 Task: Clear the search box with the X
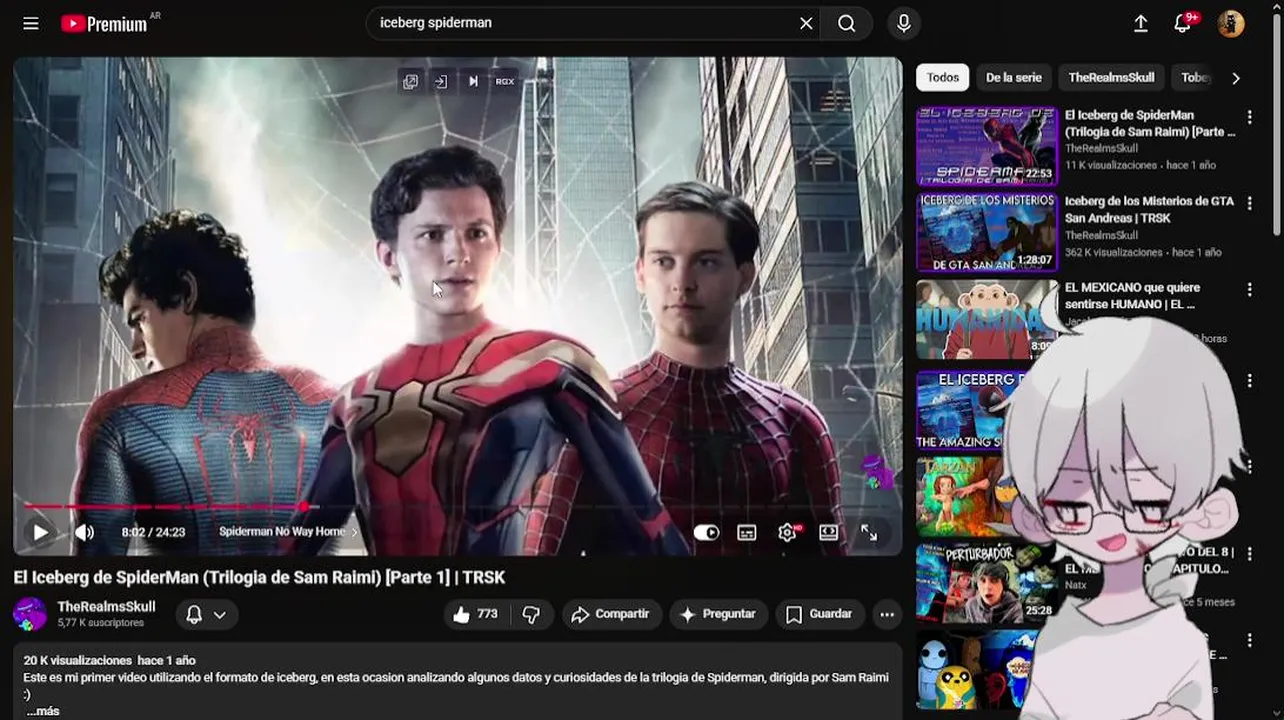point(806,23)
